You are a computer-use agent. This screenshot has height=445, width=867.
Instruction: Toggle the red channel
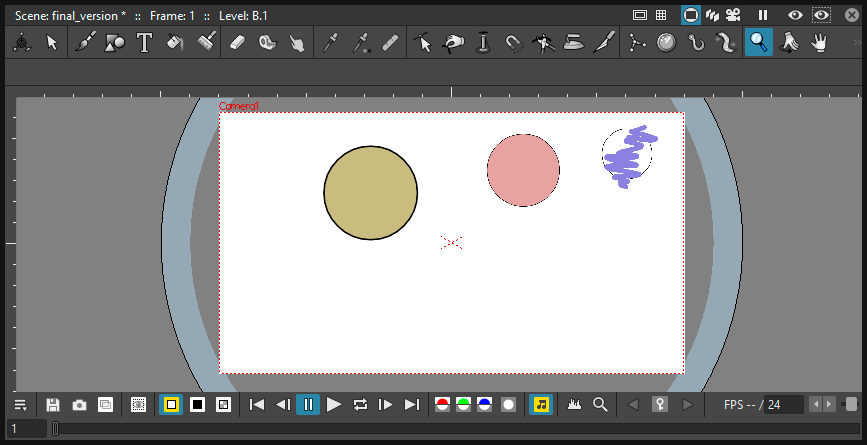442,405
